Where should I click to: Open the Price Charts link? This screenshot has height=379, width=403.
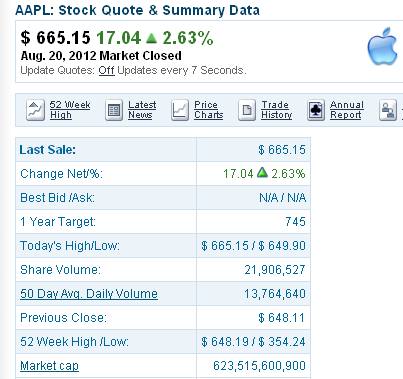(209, 110)
